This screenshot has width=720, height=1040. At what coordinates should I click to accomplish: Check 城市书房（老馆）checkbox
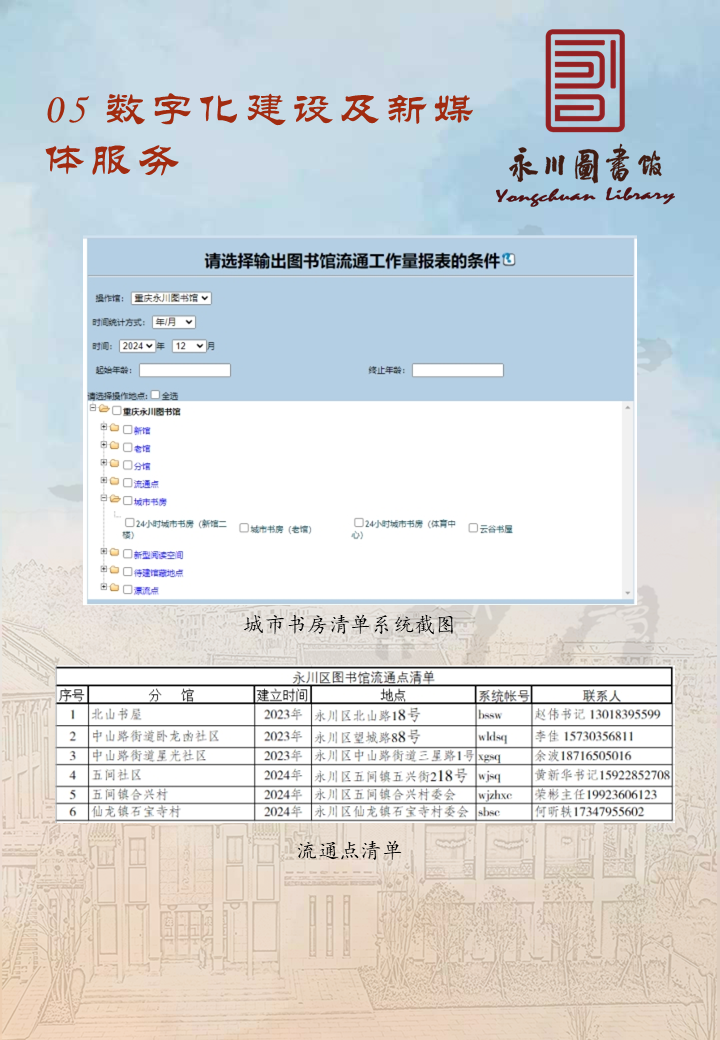pos(244,528)
